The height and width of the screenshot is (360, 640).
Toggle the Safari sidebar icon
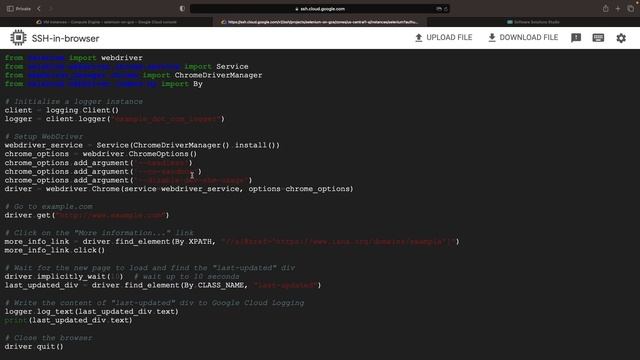pos(10,9)
